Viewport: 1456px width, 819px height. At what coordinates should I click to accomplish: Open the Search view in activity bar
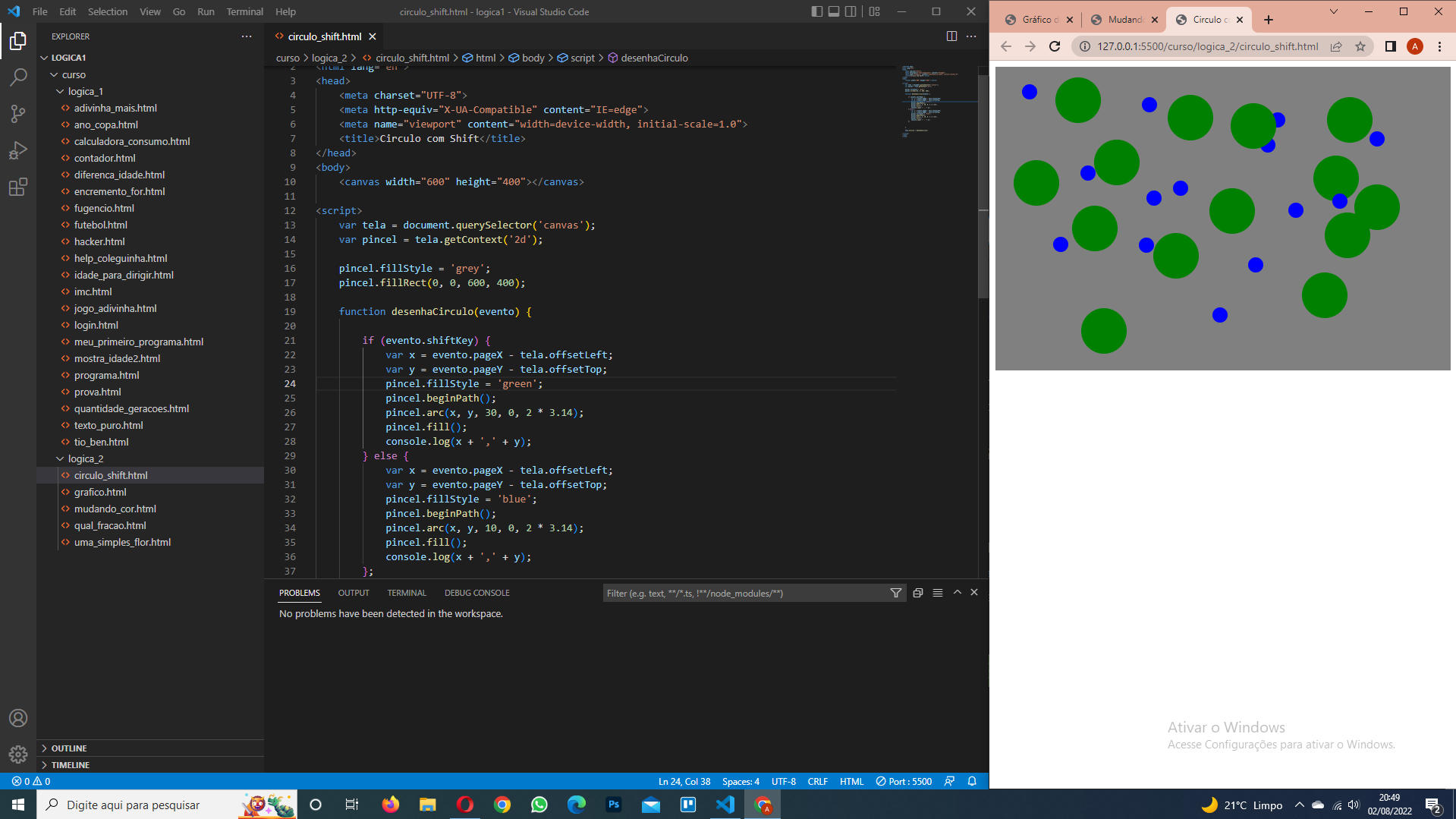pyautogui.click(x=18, y=77)
